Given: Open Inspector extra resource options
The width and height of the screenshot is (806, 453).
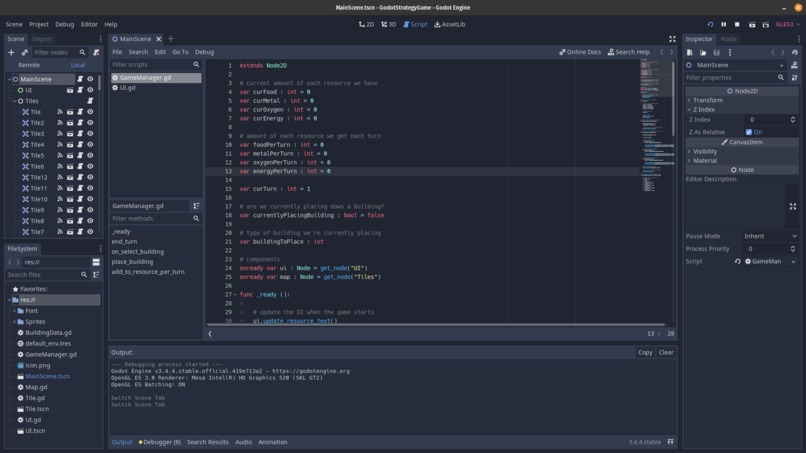Looking at the screenshot, I should [x=729, y=52].
